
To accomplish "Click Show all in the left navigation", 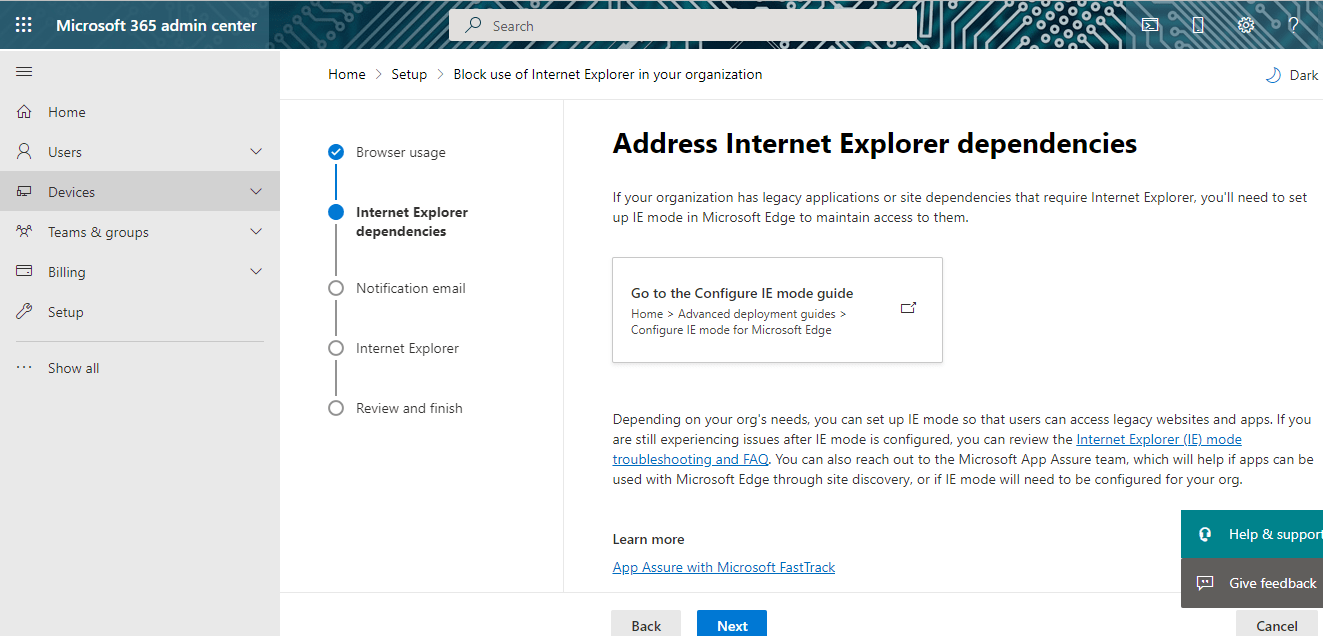I will tap(140, 368).
